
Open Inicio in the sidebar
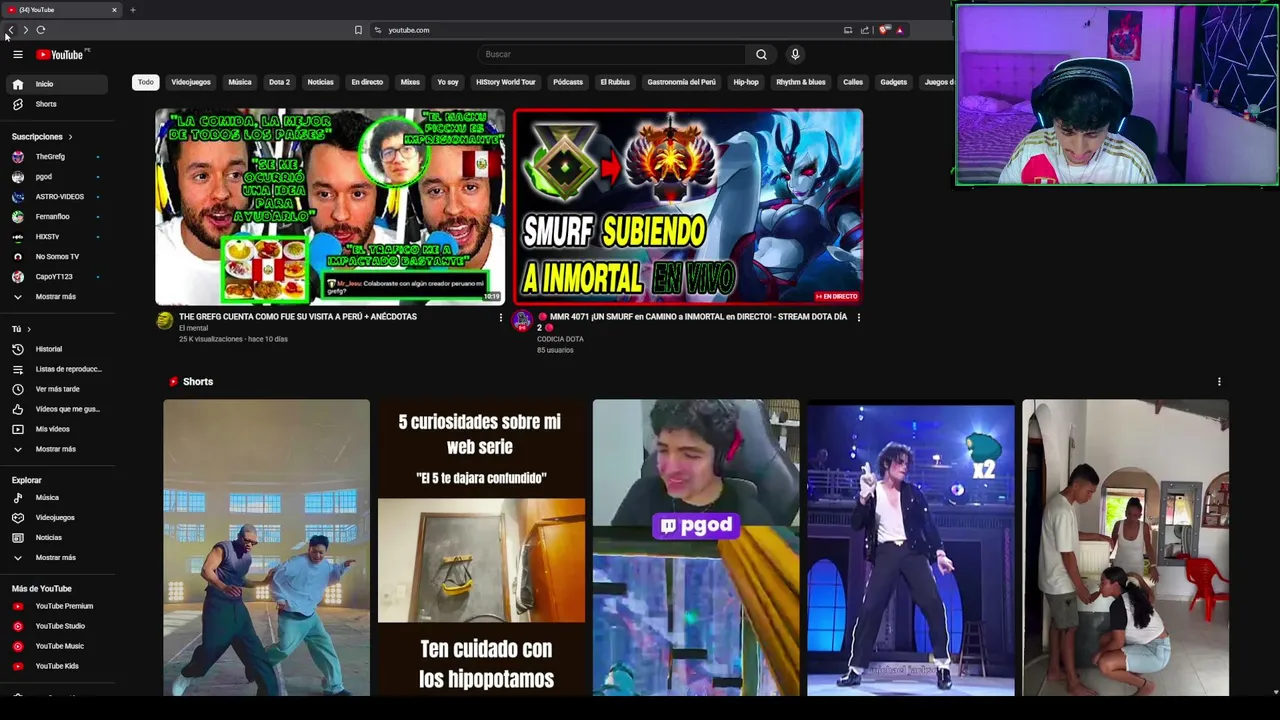tap(57, 84)
